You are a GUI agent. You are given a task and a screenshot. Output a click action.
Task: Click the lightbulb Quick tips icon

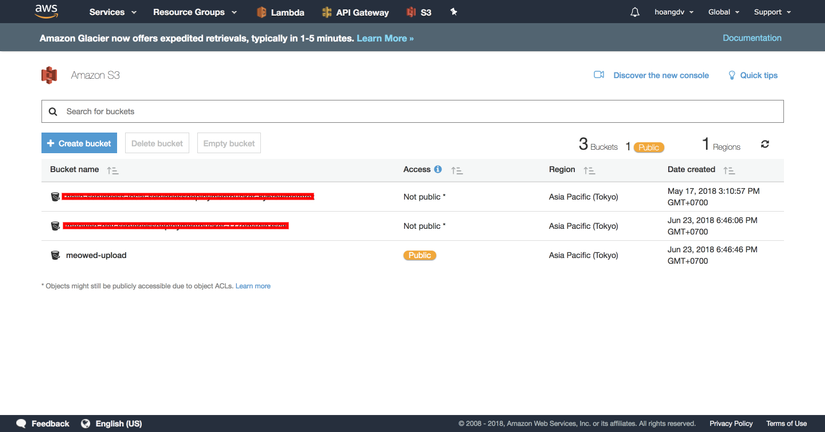(x=731, y=75)
